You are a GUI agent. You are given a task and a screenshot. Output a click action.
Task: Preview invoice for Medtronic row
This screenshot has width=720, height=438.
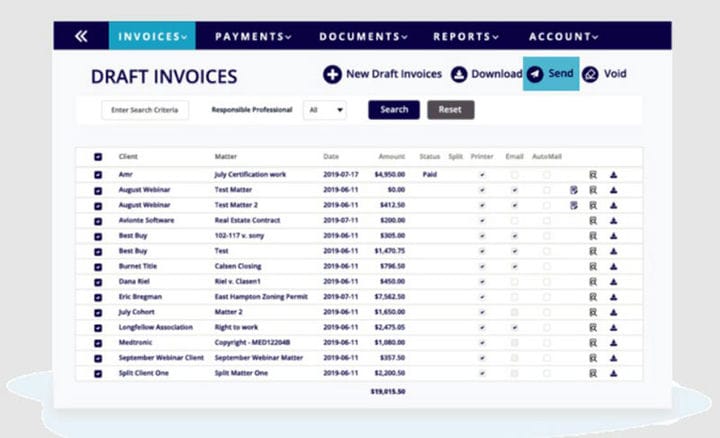point(593,343)
